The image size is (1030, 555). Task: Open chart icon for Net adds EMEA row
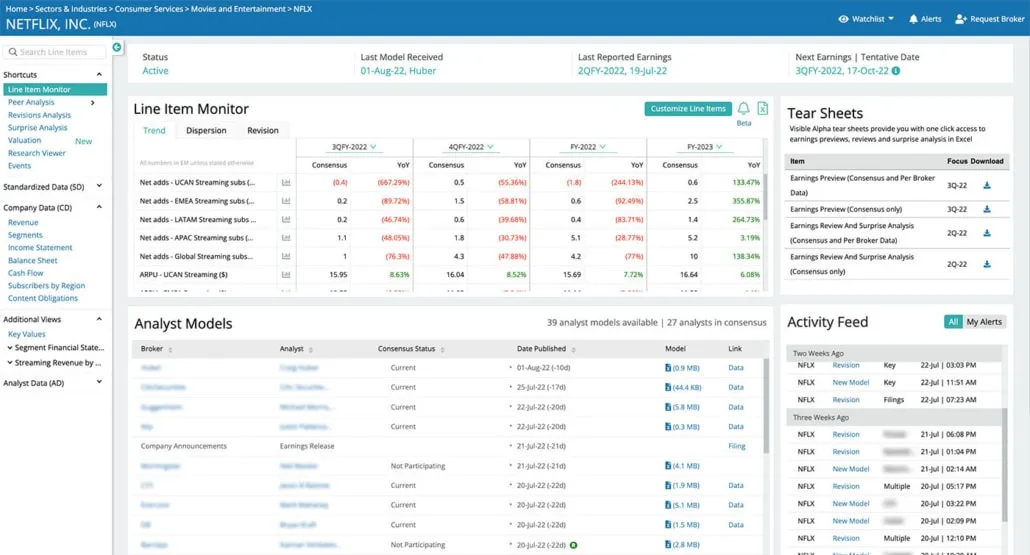point(286,201)
